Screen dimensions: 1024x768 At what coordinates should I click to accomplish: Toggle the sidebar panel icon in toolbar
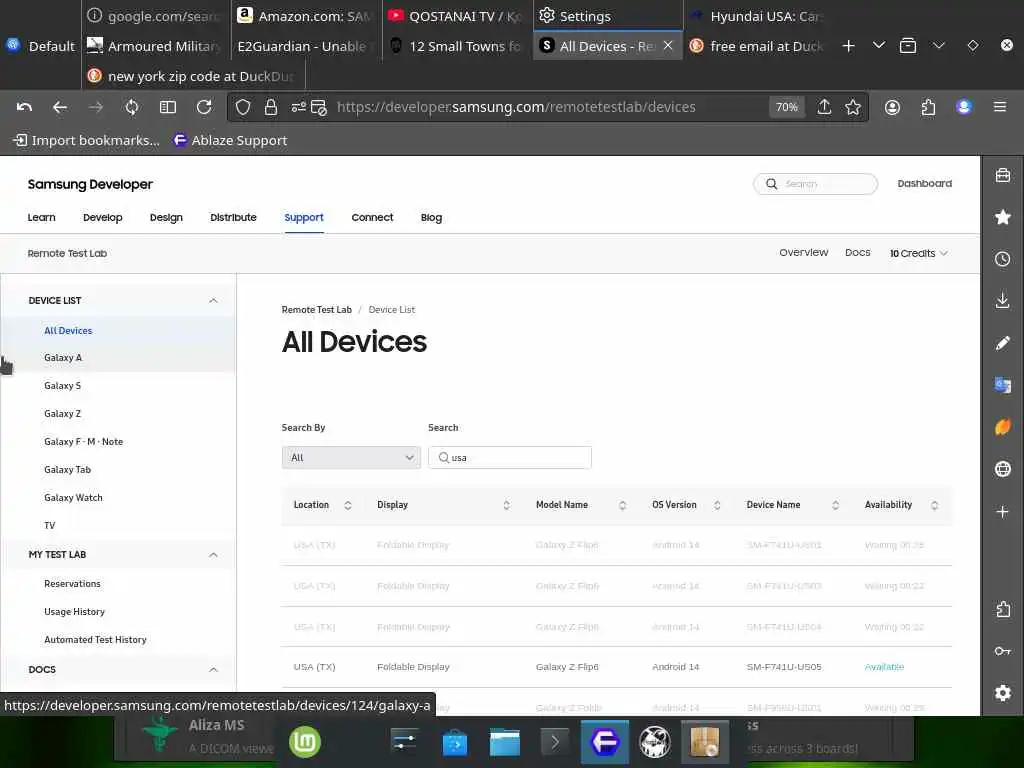[168, 107]
